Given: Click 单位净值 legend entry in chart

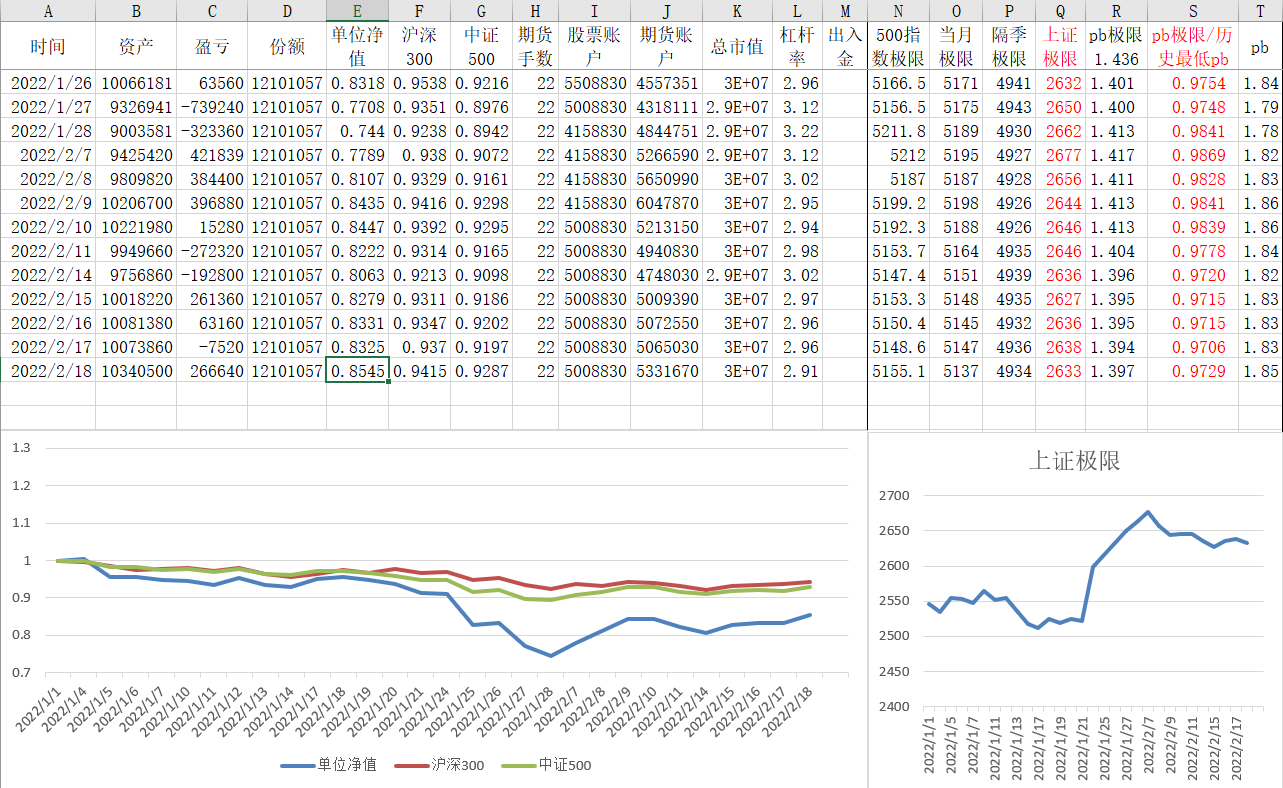Looking at the screenshot, I should (x=329, y=765).
